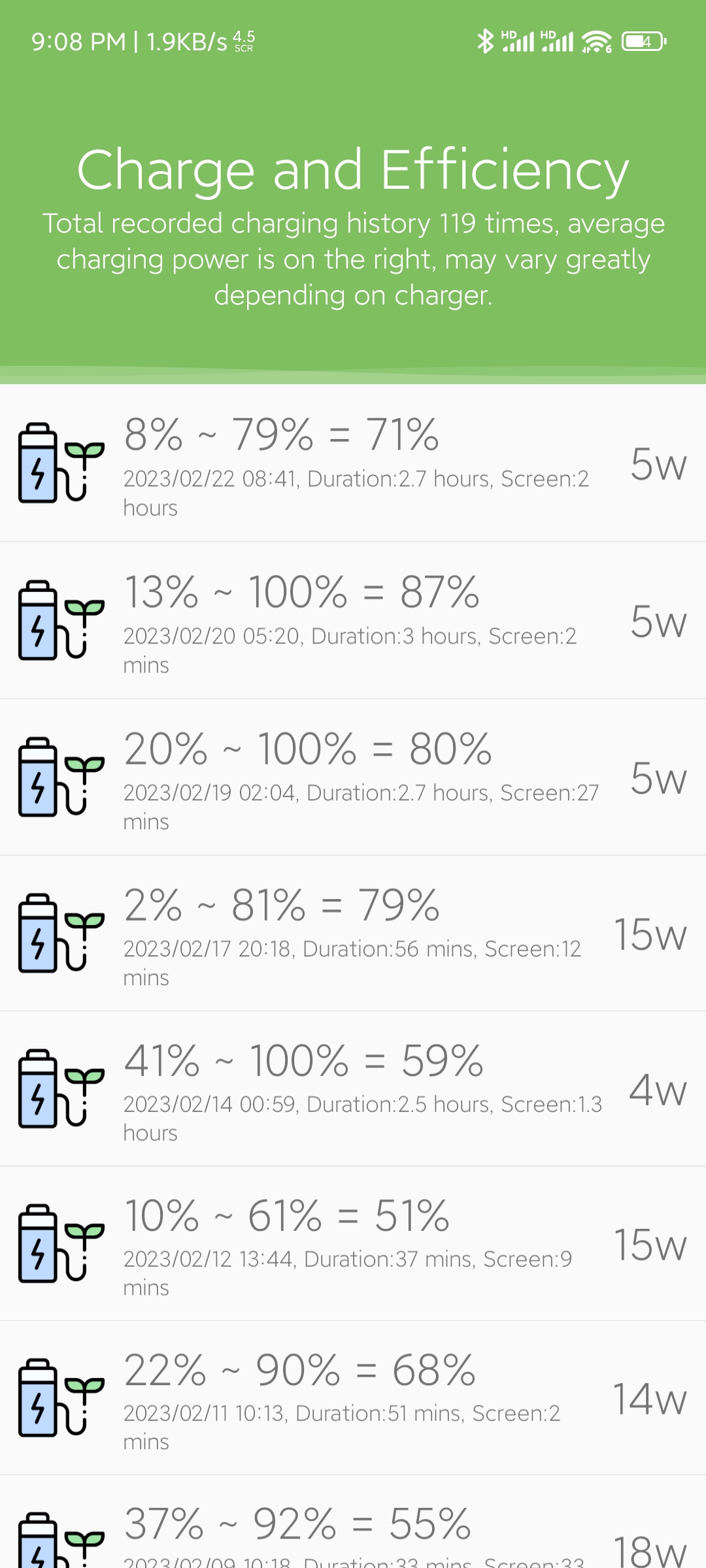The image size is (706, 1568).
Task: Open the 2023/02/14 00:59 charging record
Action: [x=353, y=1089]
